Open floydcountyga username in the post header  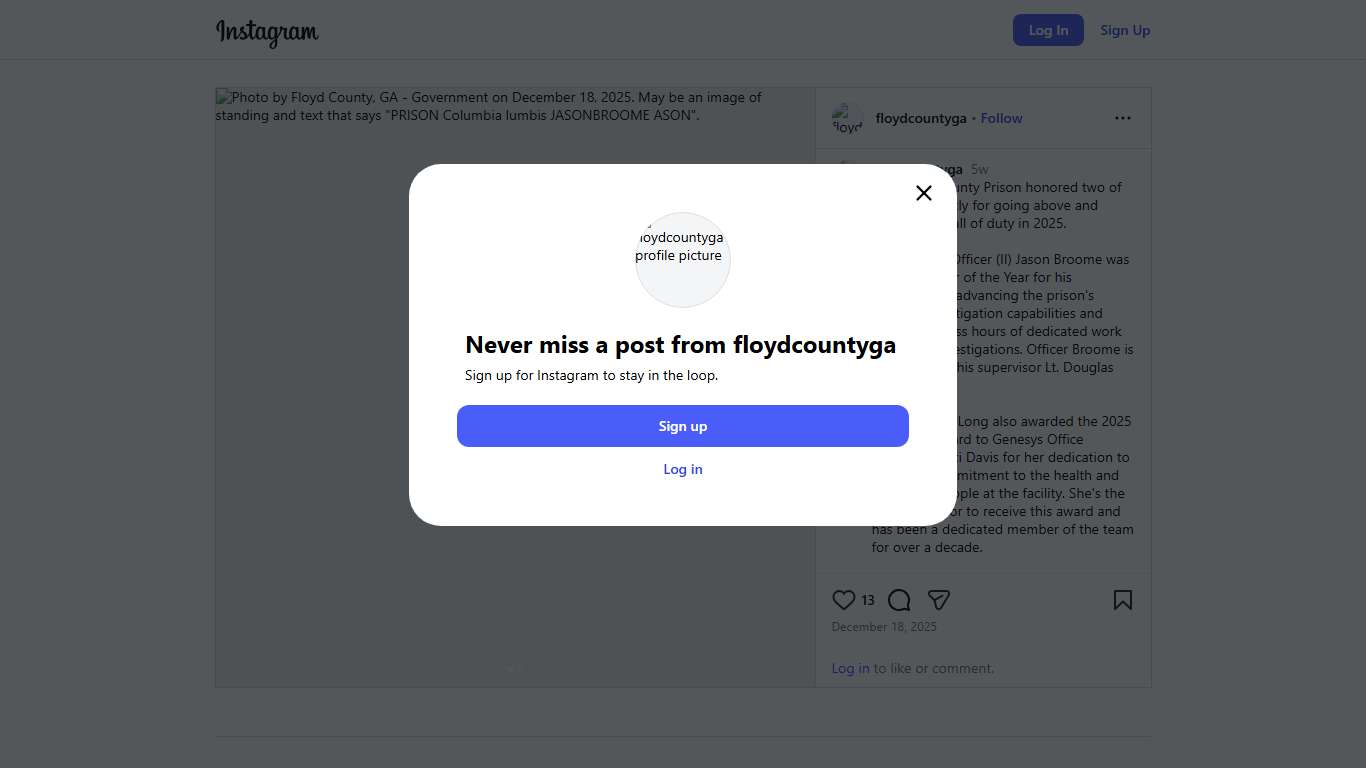click(x=920, y=118)
